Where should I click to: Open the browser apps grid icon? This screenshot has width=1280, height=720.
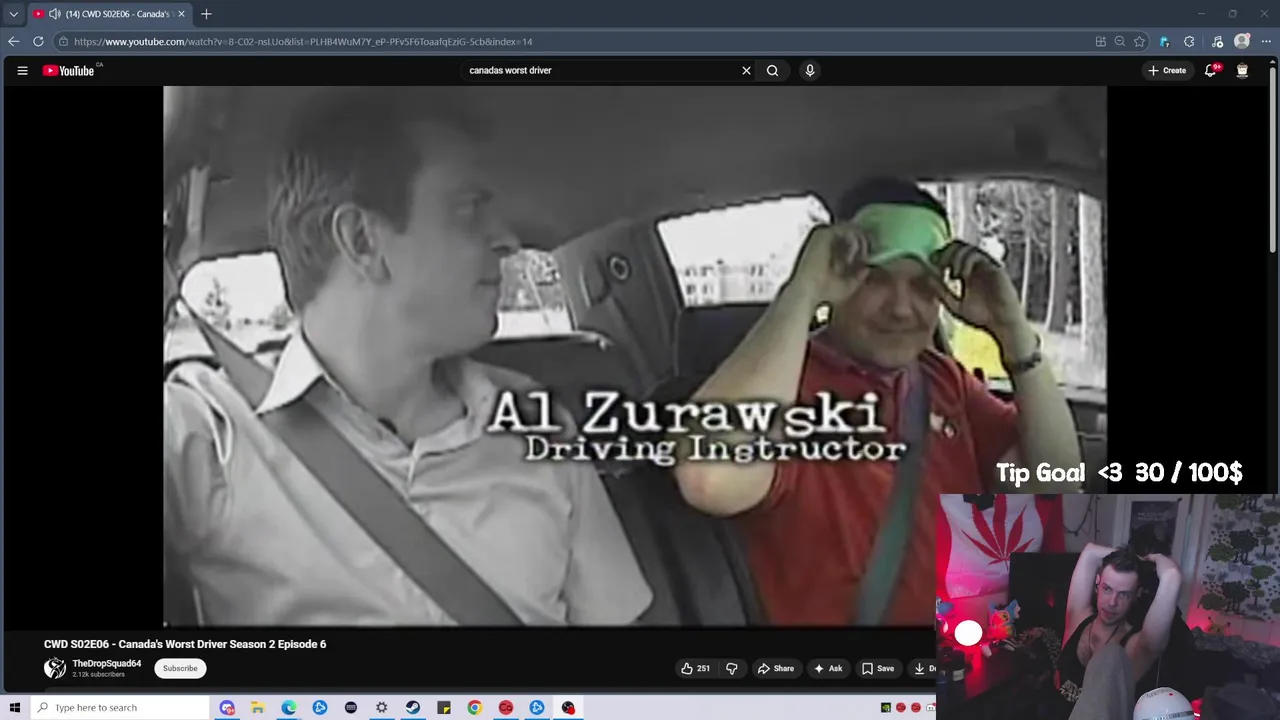coord(1101,41)
